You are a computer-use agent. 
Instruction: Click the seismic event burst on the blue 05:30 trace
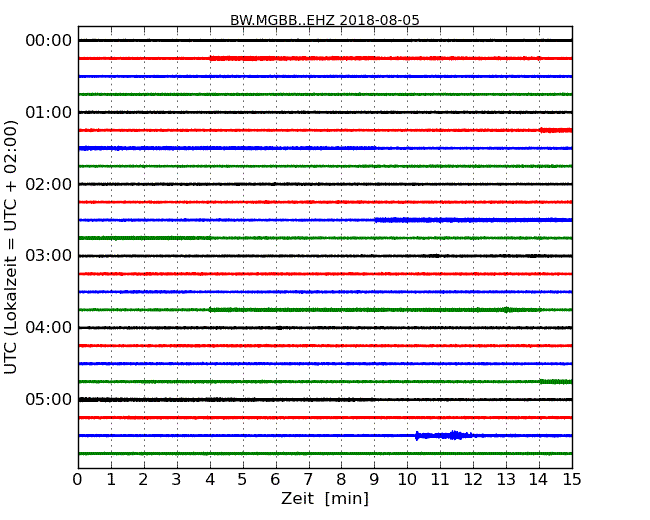pyautogui.click(x=445, y=435)
